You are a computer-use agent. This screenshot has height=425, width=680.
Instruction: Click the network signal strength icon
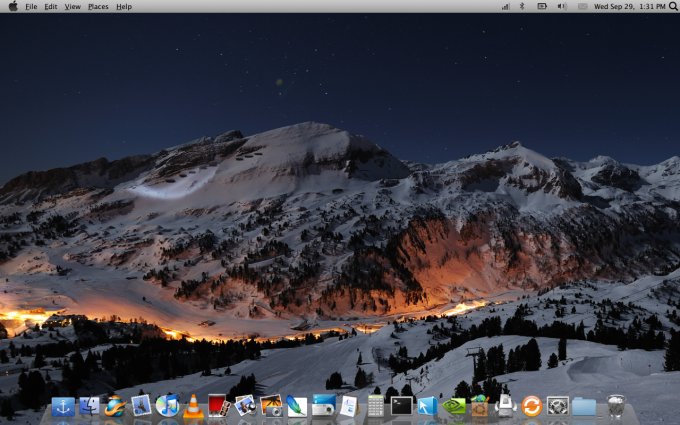click(505, 7)
